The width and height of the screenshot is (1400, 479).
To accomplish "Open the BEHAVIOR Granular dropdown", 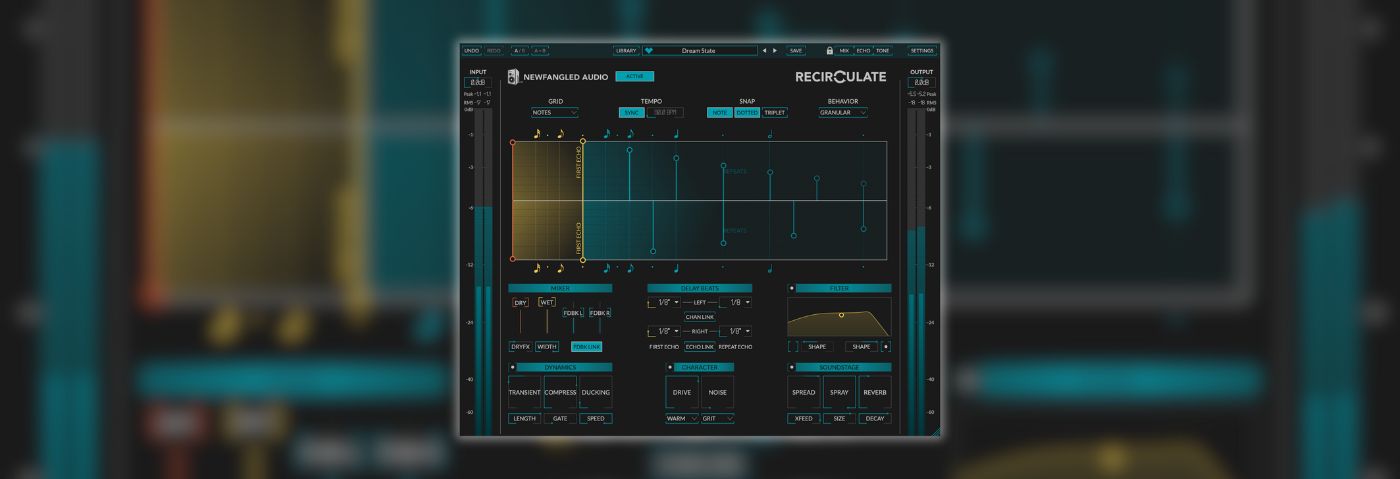I will click(843, 113).
